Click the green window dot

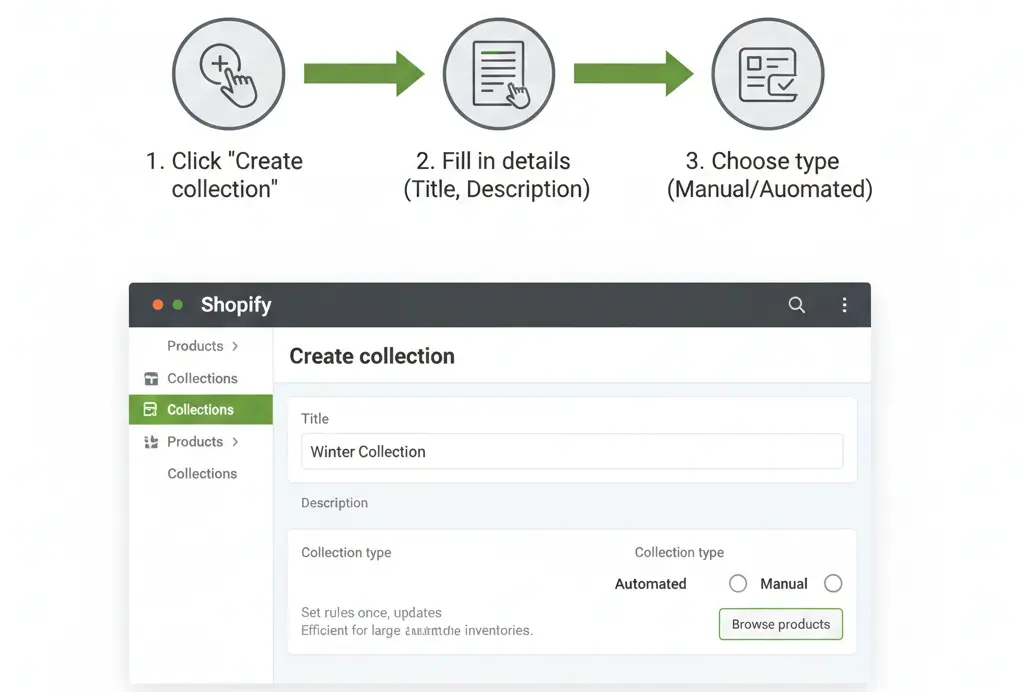coord(178,305)
